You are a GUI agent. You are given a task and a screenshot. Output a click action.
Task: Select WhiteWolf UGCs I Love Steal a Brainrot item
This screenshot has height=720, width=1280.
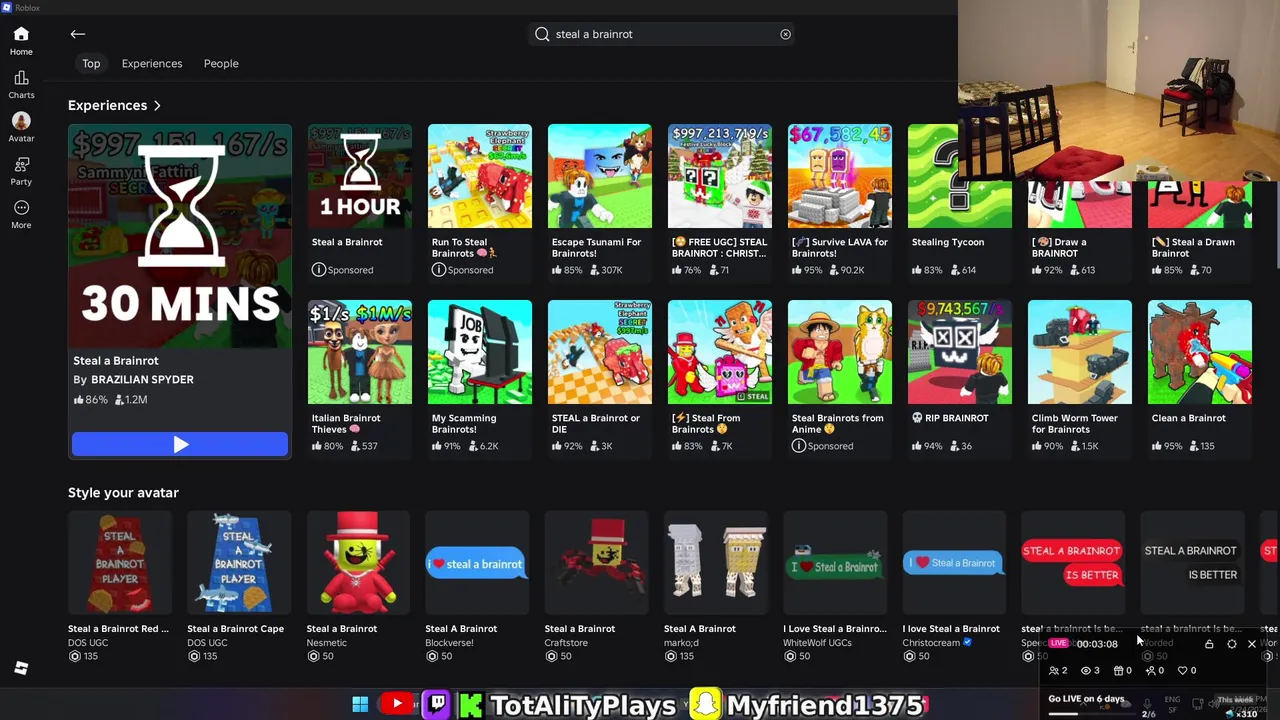click(835, 563)
